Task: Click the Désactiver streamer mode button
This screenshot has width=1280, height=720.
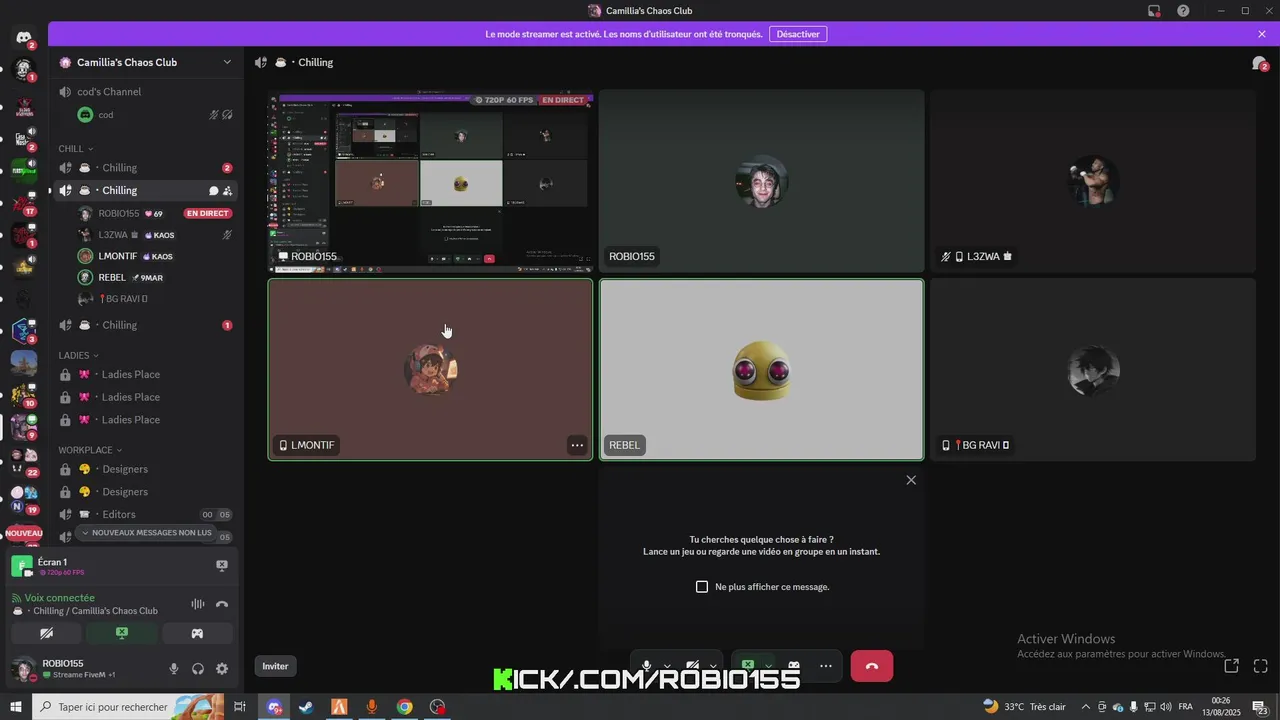Action: pyautogui.click(x=798, y=34)
